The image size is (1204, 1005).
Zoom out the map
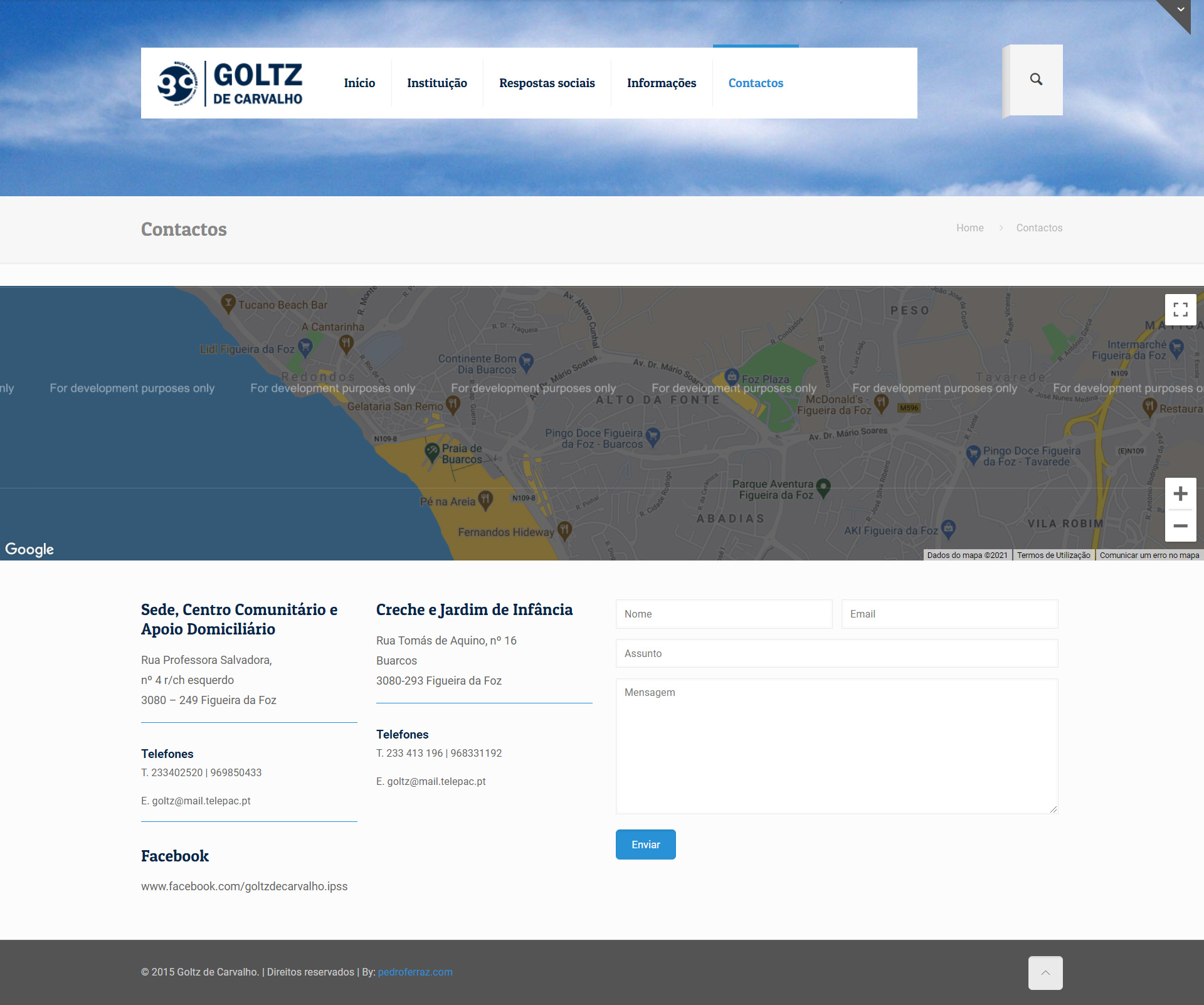click(1180, 526)
